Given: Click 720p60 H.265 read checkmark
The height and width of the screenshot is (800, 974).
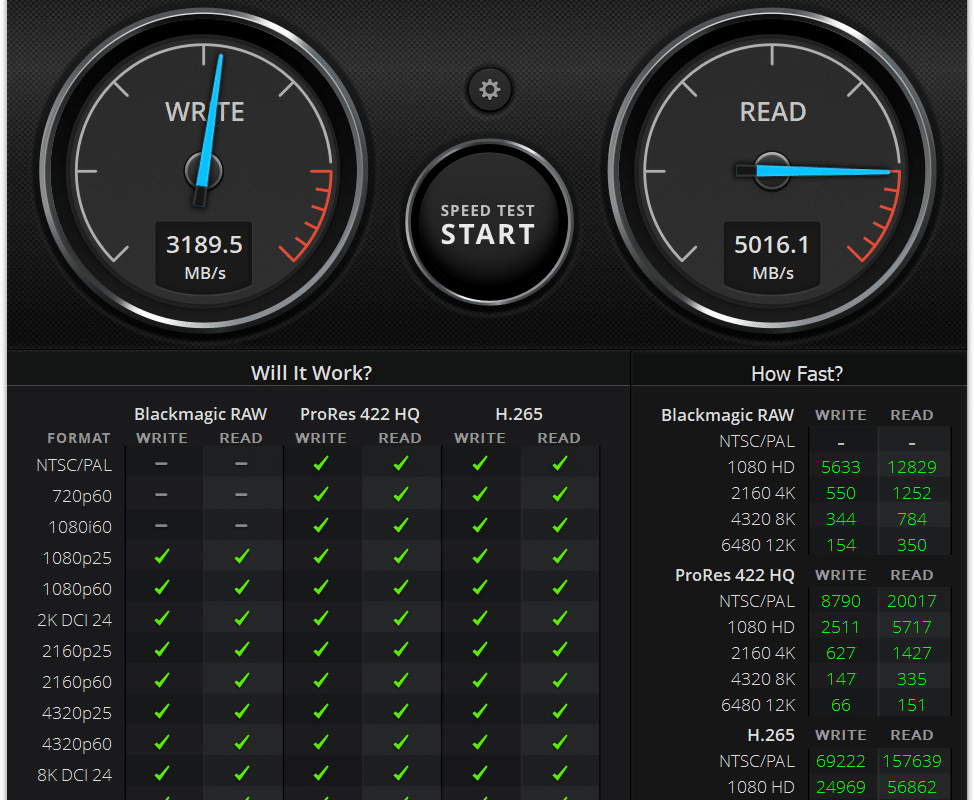Looking at the screenshot, I should (x=560, y=494).
